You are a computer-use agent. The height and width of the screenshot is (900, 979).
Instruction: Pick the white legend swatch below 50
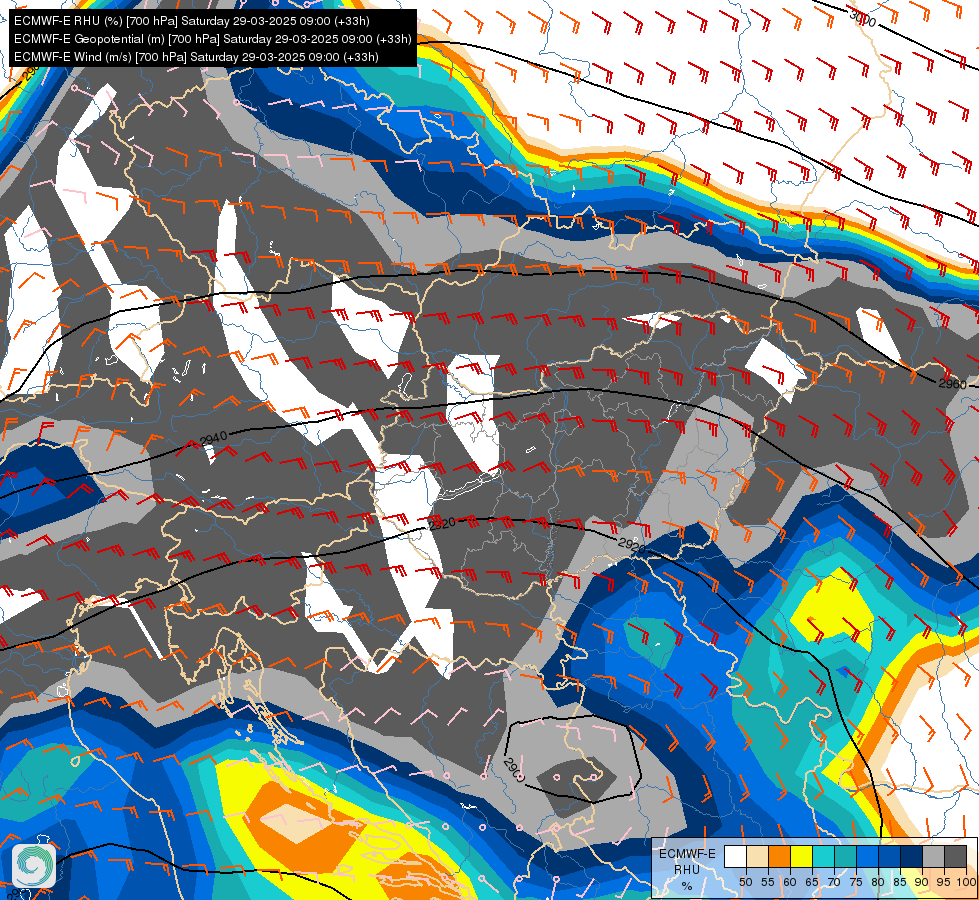click(735, 856)
